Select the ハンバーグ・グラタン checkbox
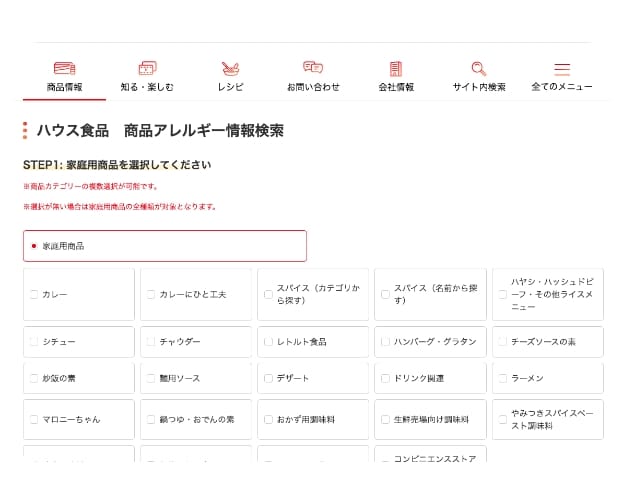636x488 pixels. point(385,342)
